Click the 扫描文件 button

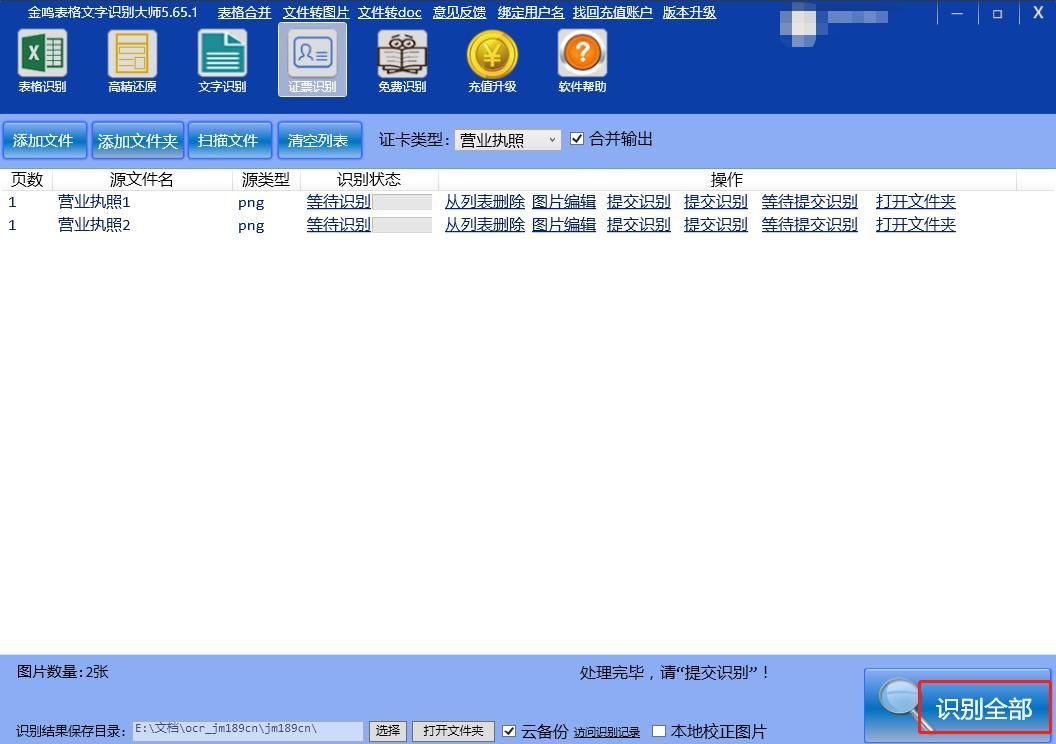point(229,140)
